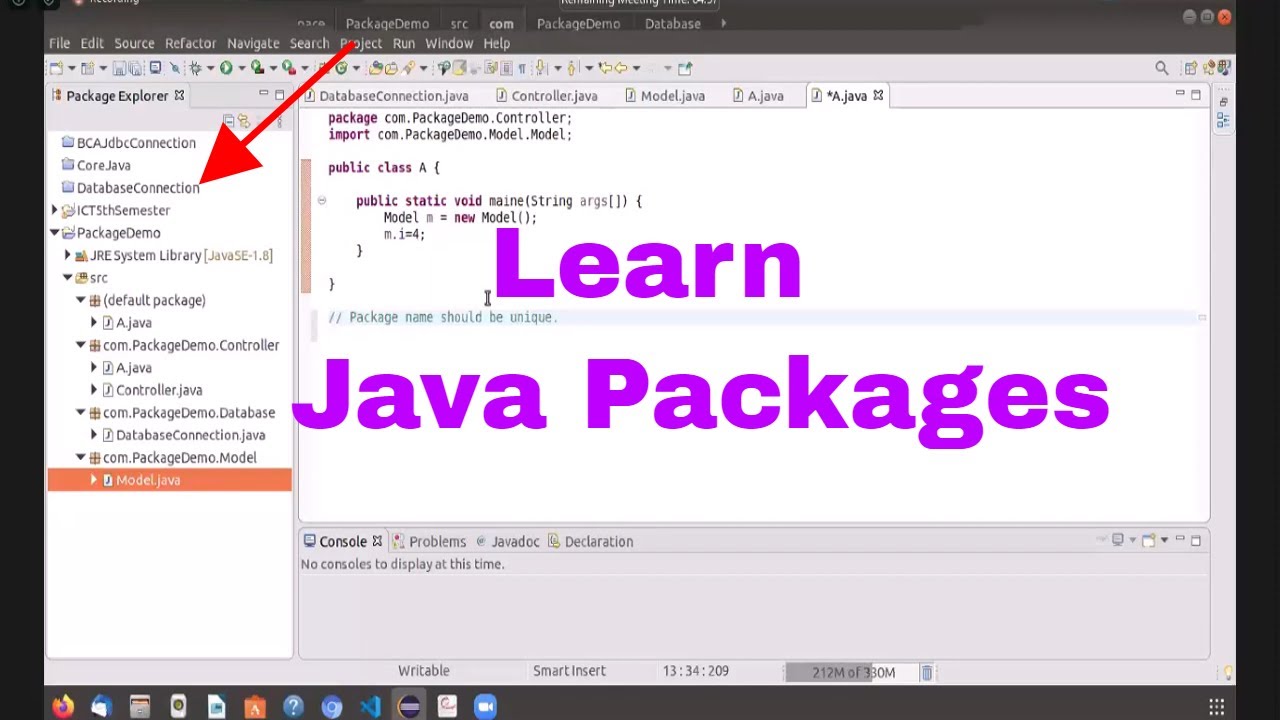Click the comment line in the editor

coord(443,317)
